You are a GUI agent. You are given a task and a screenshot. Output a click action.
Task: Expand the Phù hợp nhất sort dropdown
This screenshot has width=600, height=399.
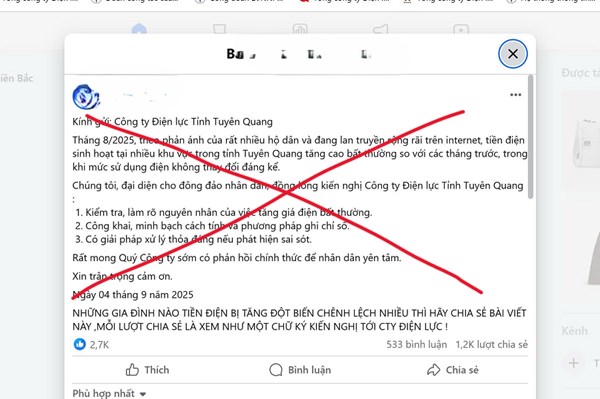[x=109, y=393]
